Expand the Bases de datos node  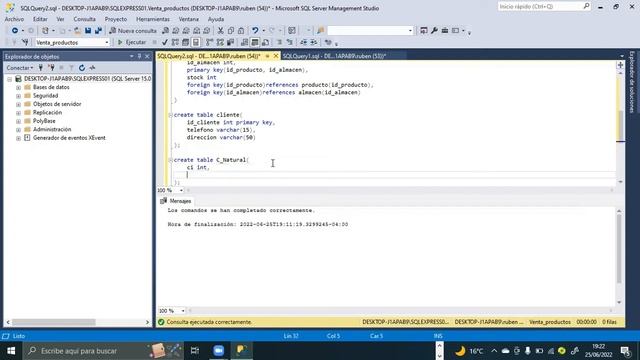pyautogui.click(x=18, y=87)
